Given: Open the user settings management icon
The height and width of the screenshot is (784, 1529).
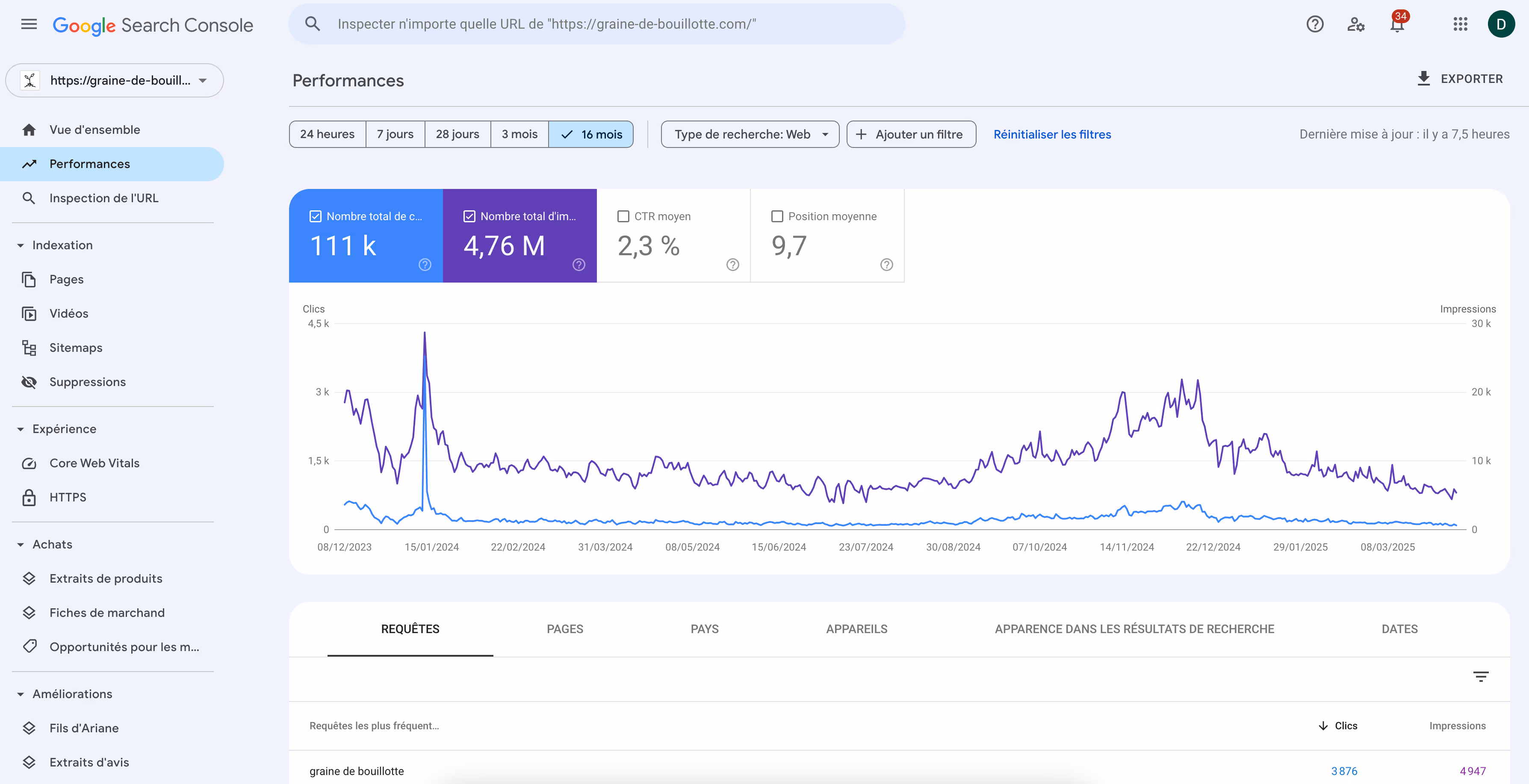Looking at the screenshot, I should tap(1356, 24).
